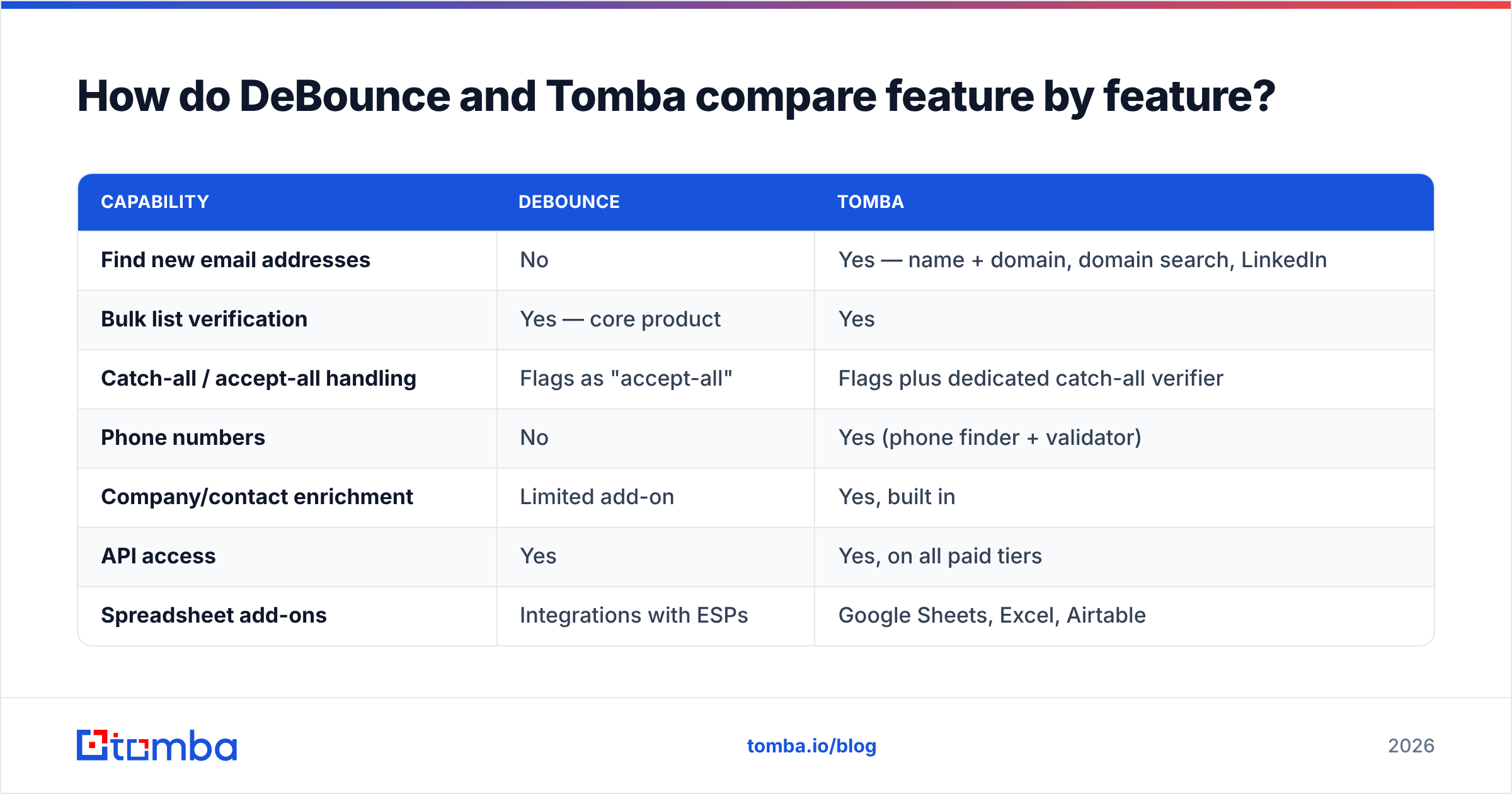Click 'Flags as "accept-all"' cell
This screenshot has width=1512, height=794.
(x=626, y=378)
